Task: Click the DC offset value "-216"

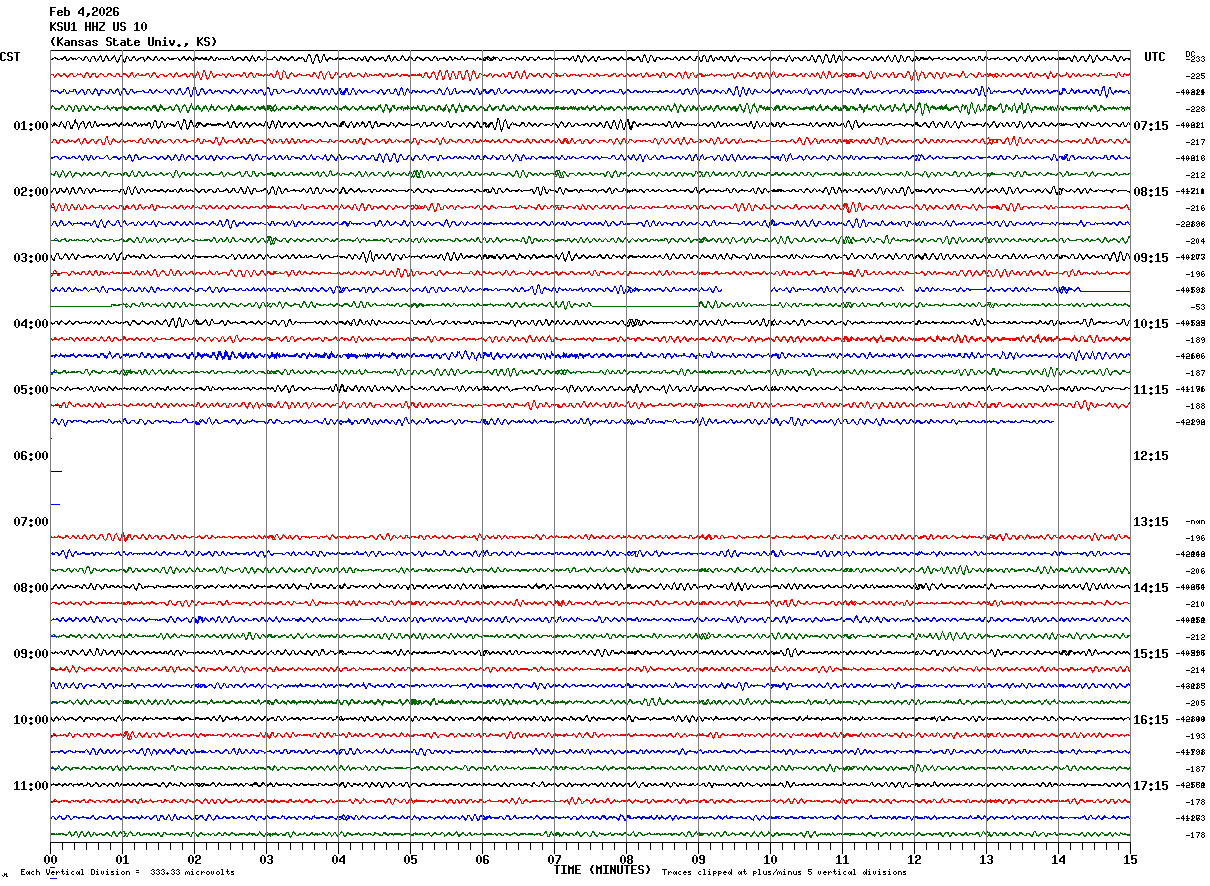Action: [x=1195, y=208]
